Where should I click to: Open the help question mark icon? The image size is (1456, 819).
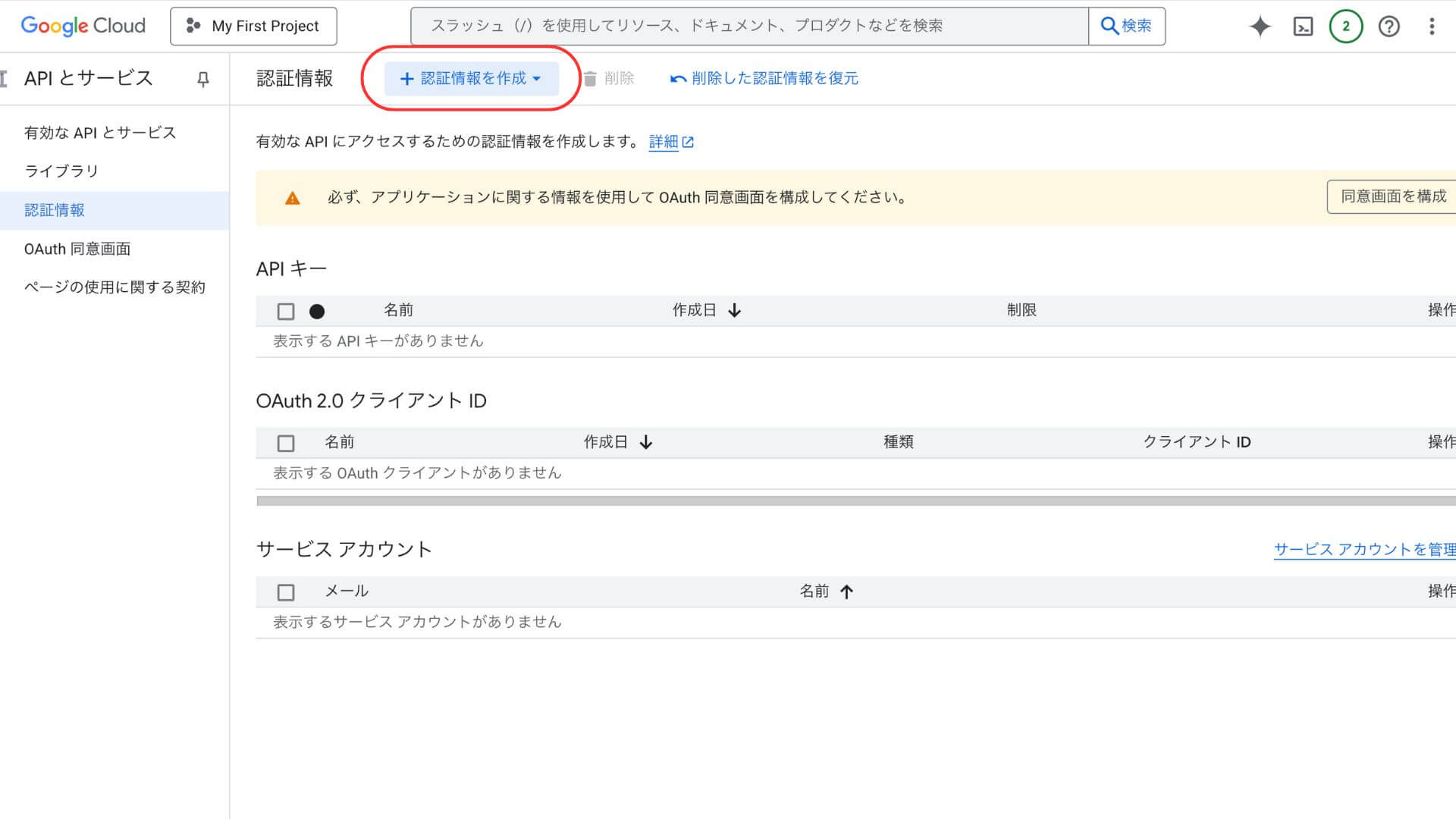click(x=1389, y=27)
